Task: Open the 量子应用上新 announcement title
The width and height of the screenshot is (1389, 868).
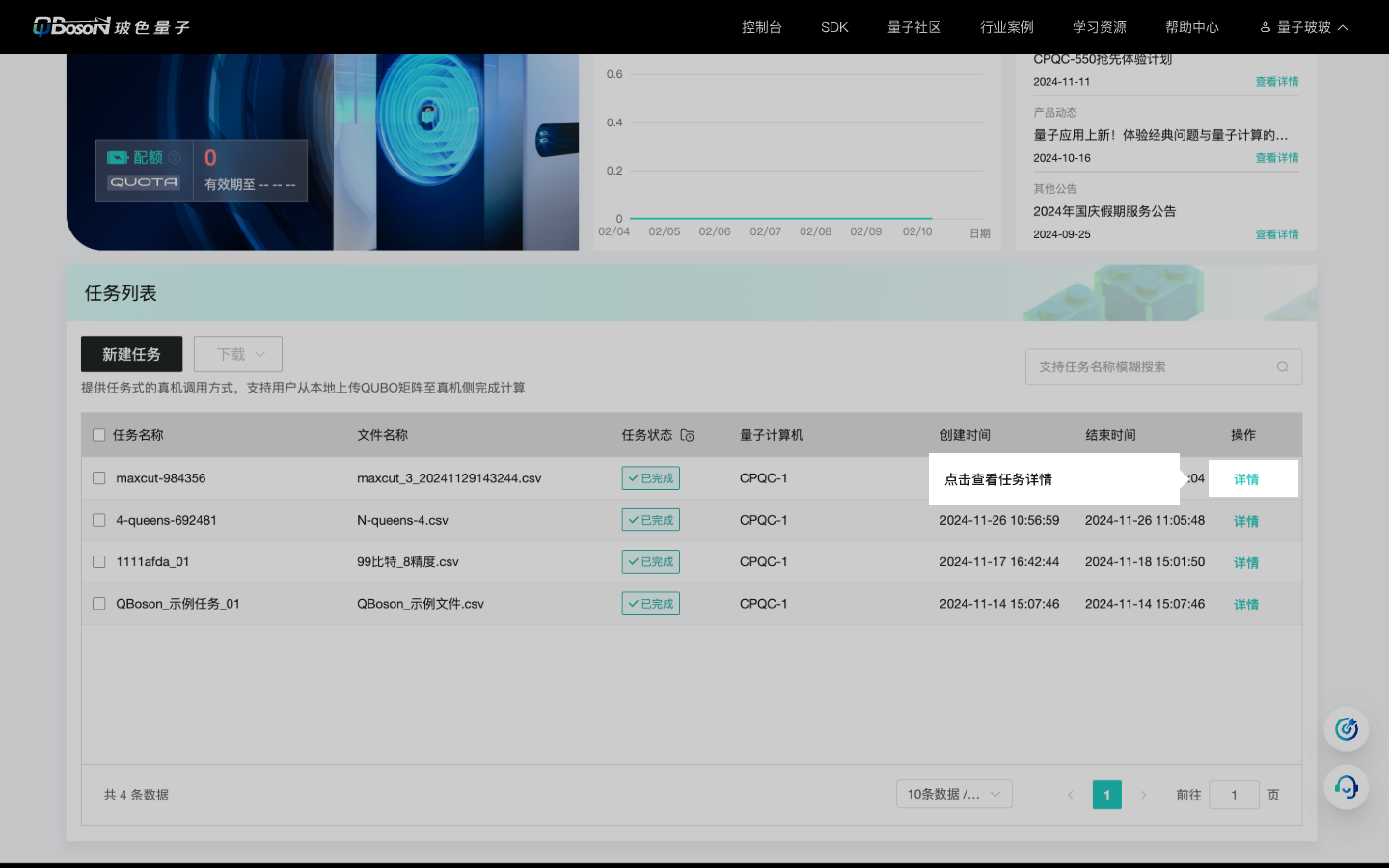Action: (x=1160, y=135)
